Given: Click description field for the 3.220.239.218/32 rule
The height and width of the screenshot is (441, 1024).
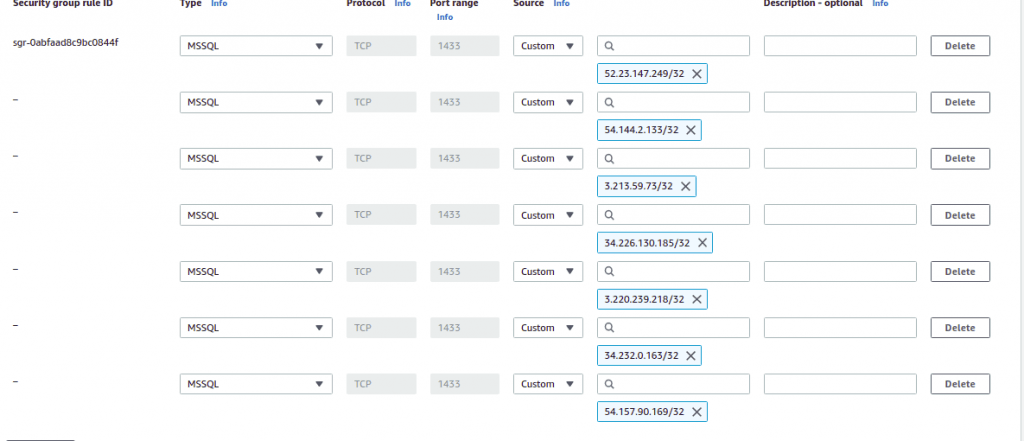Looking at the screenshot, I should click(x=840, y=271).
